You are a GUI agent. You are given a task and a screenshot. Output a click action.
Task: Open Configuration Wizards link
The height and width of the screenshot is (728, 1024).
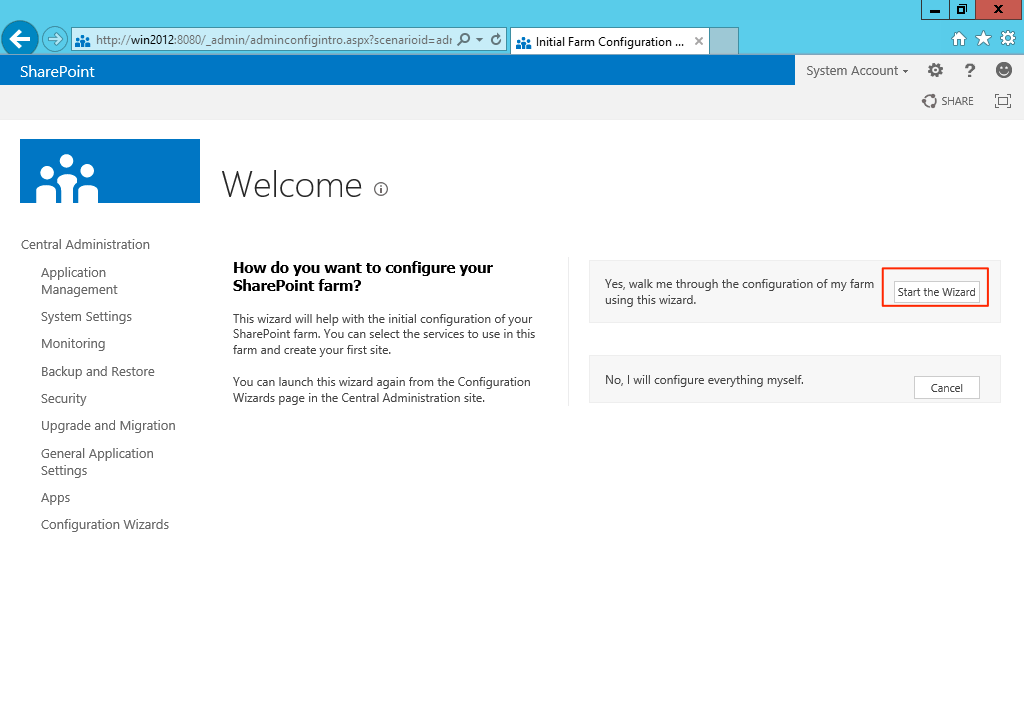pyautogui.click(x=104, y=524)
